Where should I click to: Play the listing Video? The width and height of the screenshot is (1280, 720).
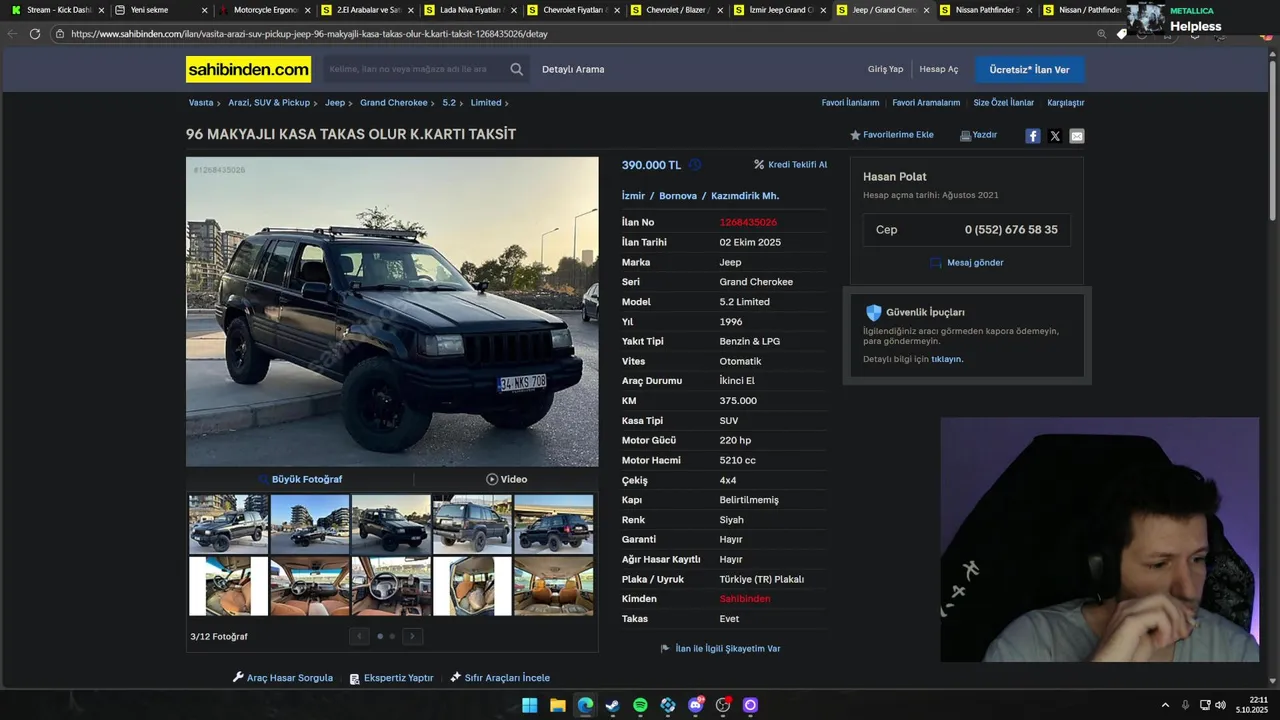click(x=506, y=479)
